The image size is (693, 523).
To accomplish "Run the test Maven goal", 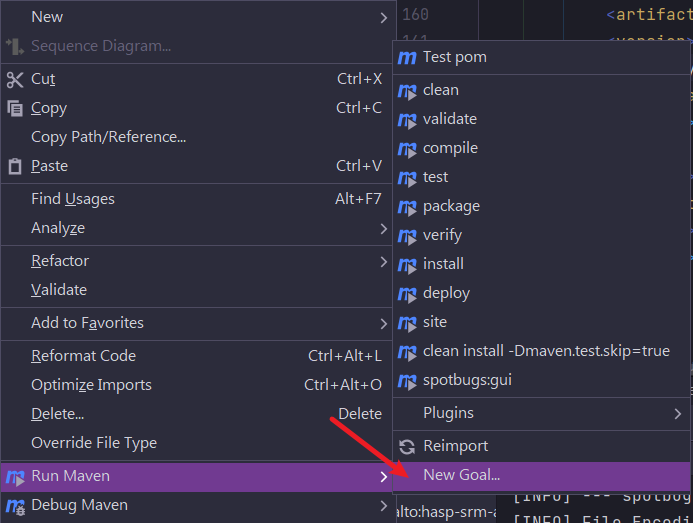I will 541,178.
